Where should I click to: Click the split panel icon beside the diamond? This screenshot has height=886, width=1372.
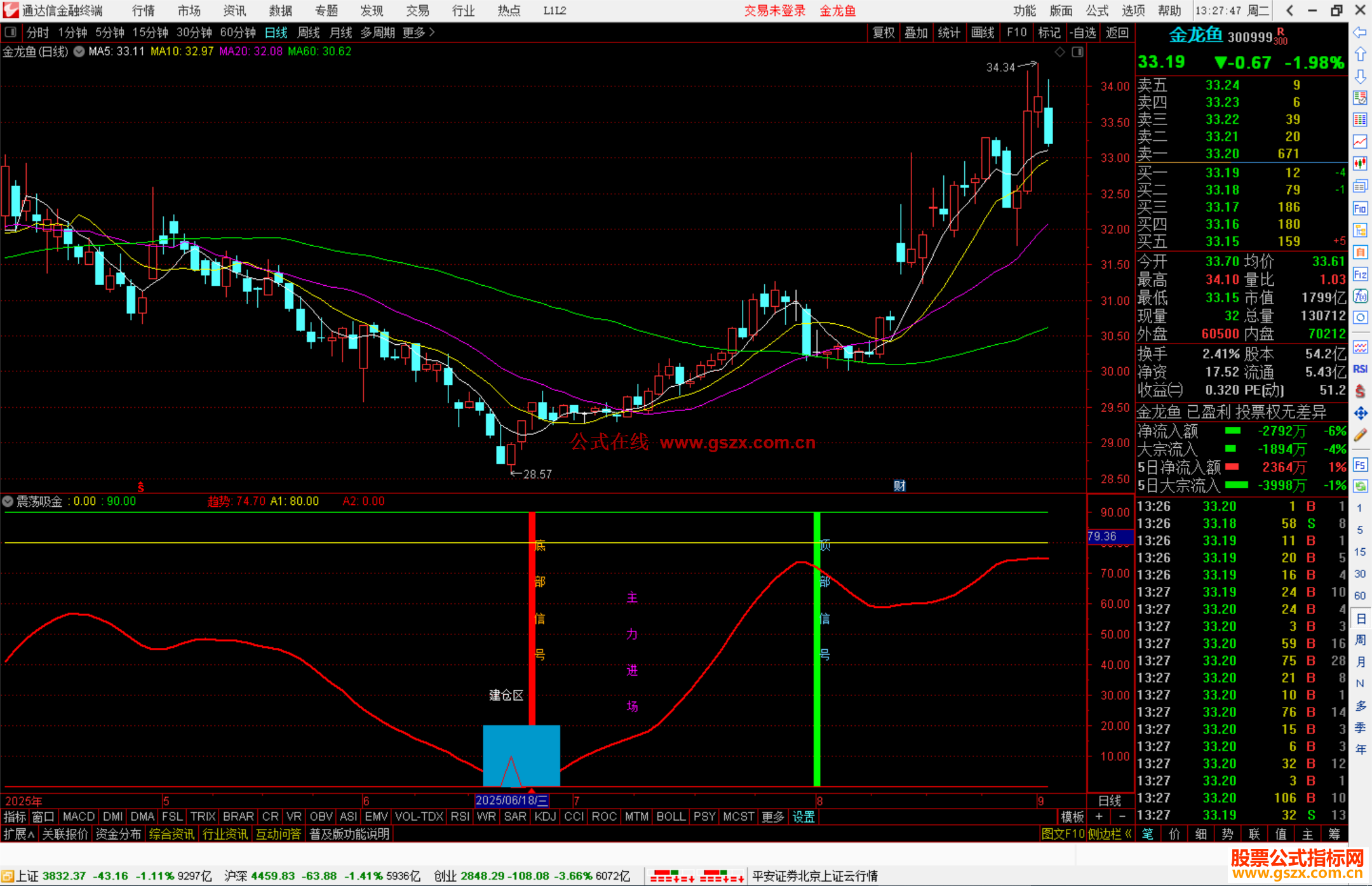[x=1077, y=52]
